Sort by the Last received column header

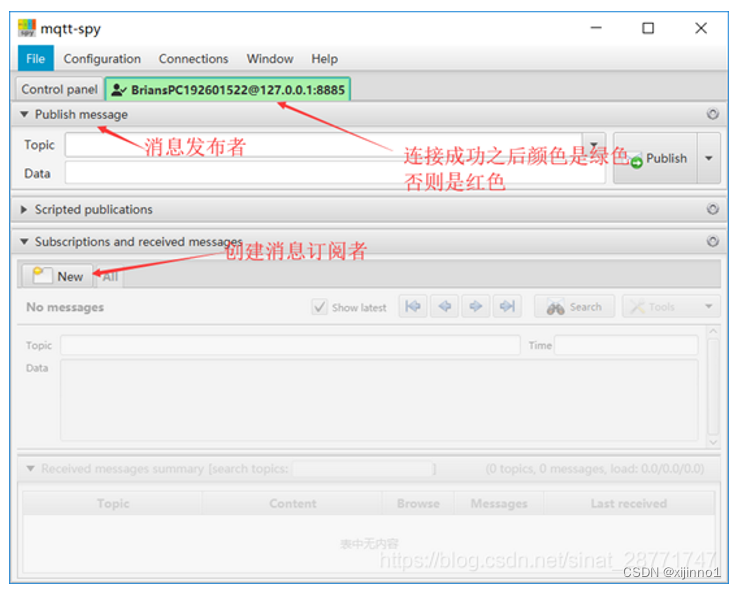(x=629, y=503)
